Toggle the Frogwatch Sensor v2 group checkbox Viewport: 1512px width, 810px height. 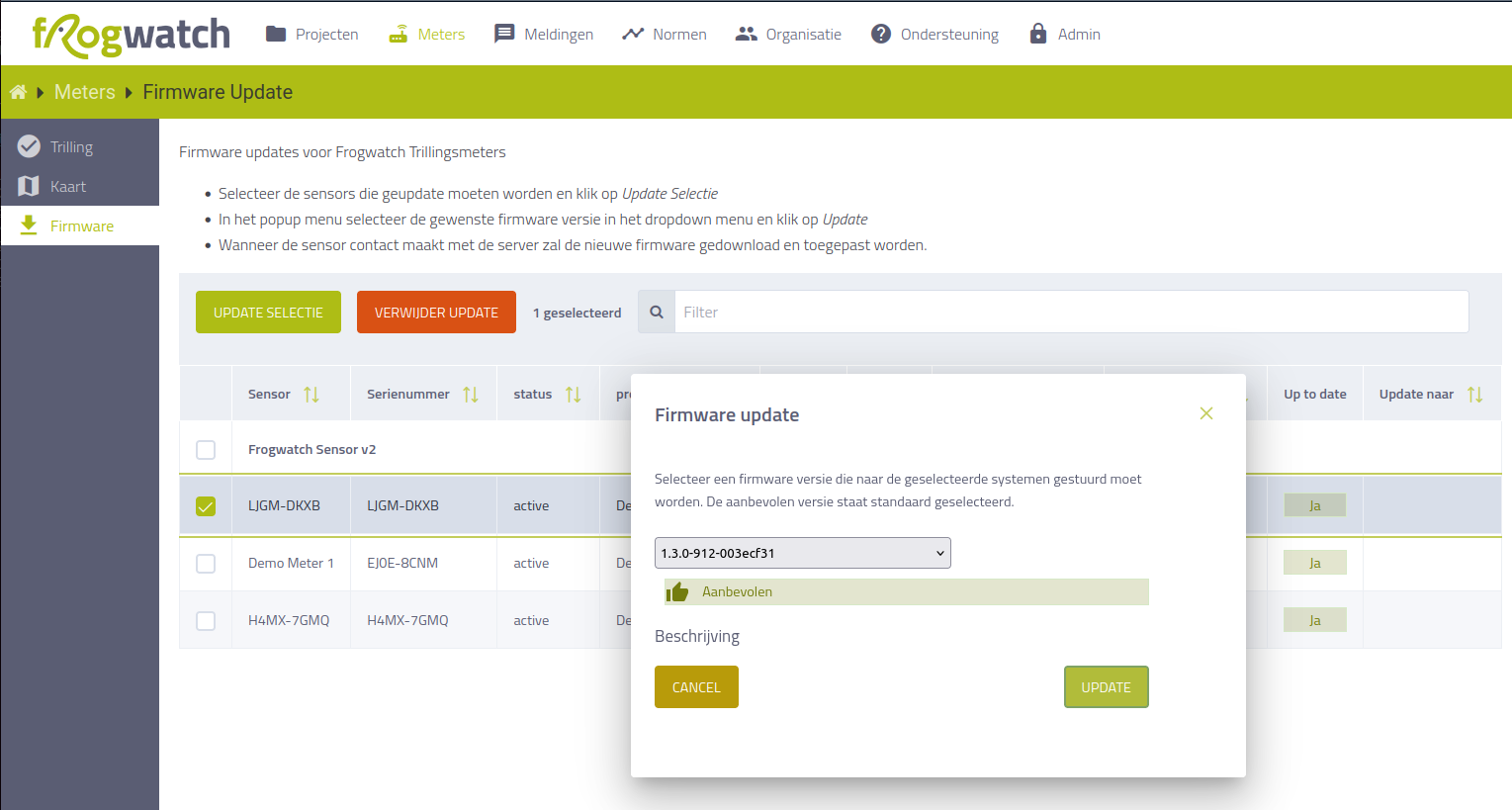pyautogui.click(x=206, y=450)
